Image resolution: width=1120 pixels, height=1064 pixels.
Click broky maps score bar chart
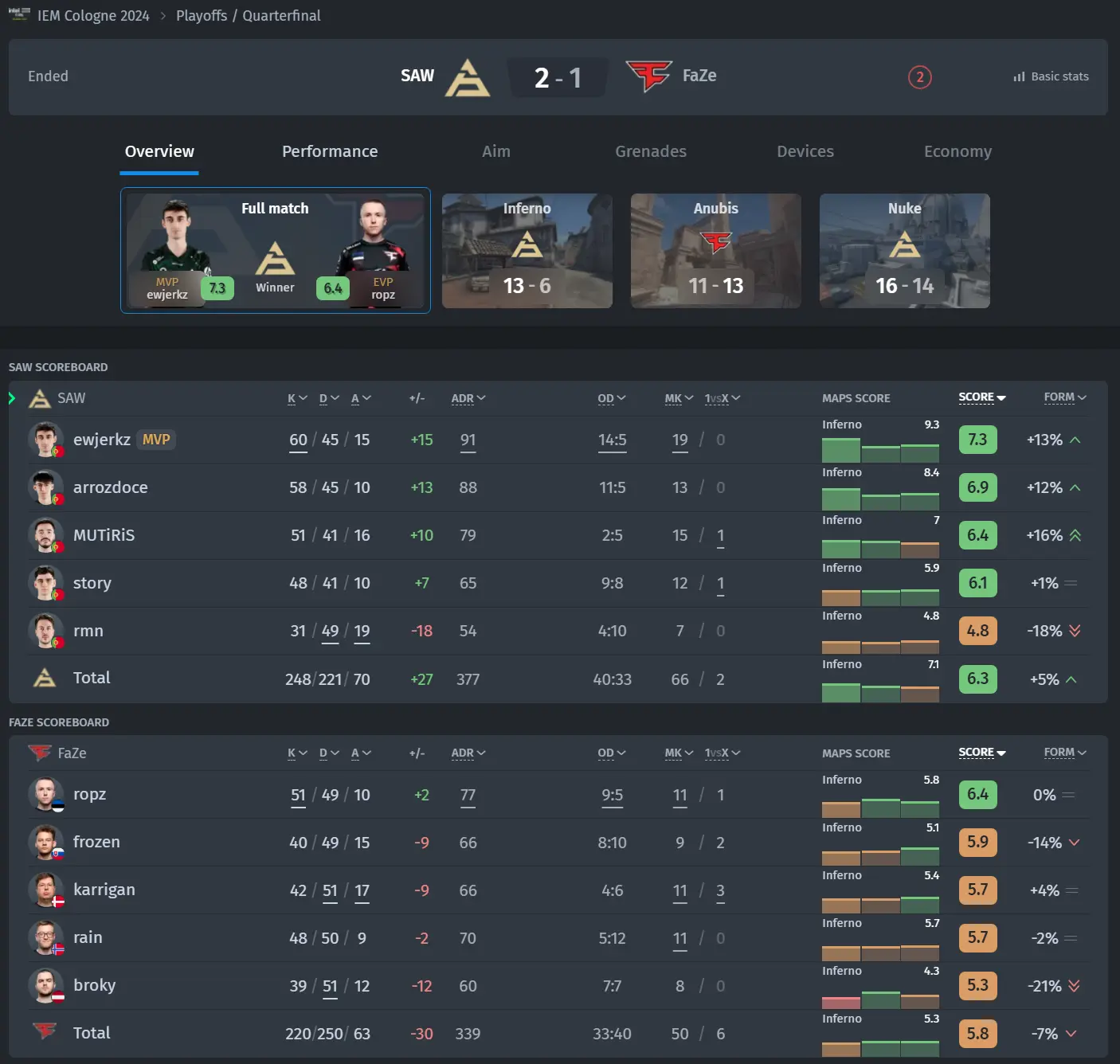(880, 1000)
